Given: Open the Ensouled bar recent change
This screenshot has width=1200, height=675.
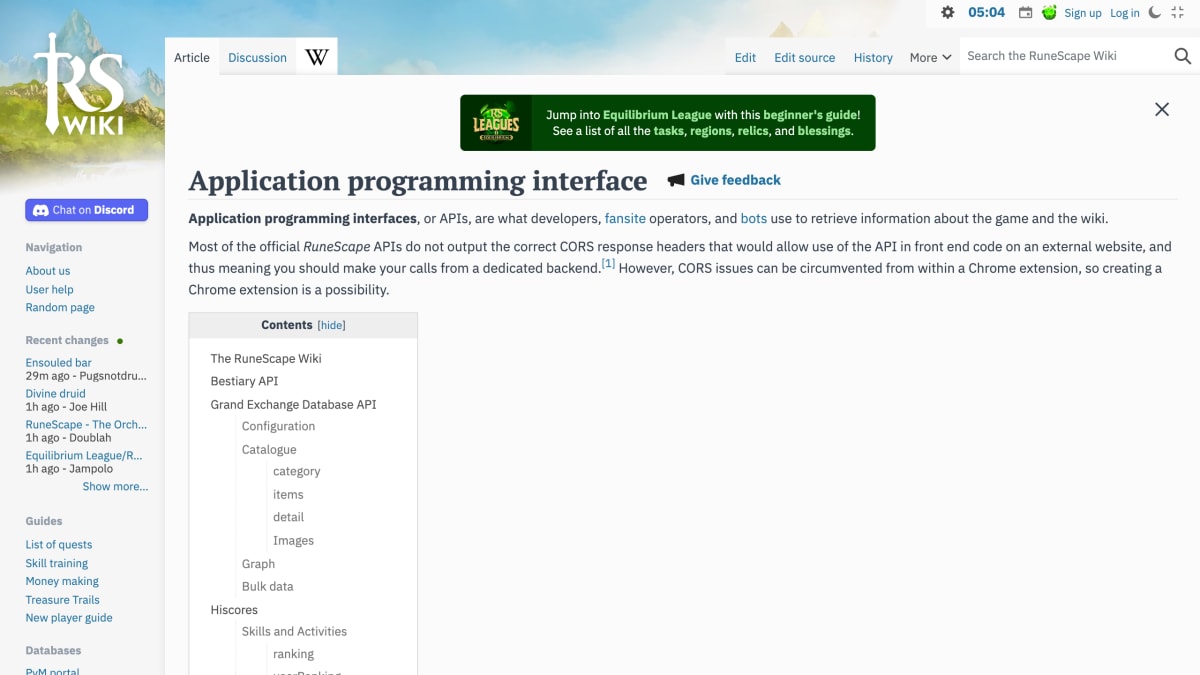Looking at the screenshot, I should tap(58, 362).
